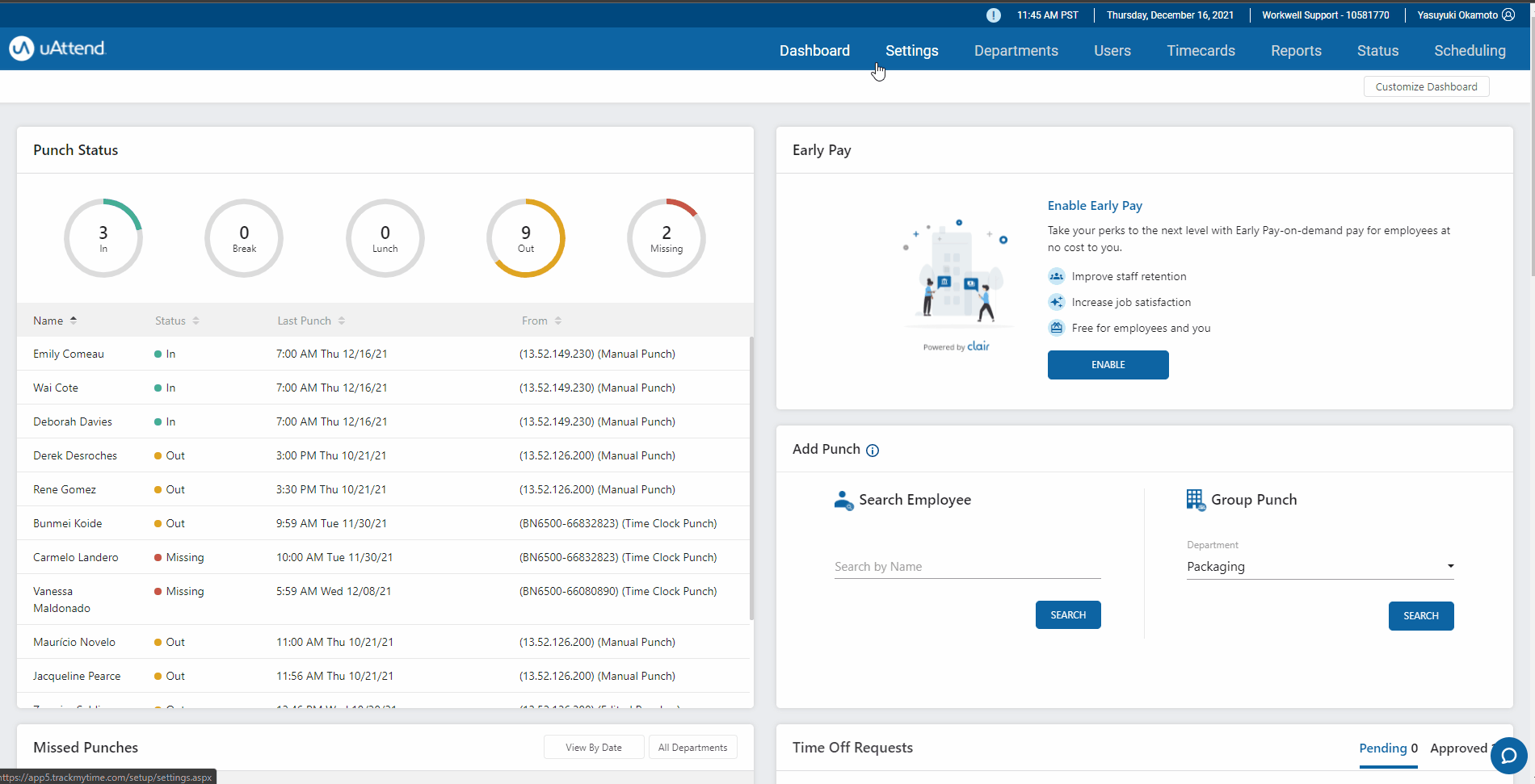The image size is (1535, 784).
Task: Open the user profile avatar icon
Action: 1508,15
